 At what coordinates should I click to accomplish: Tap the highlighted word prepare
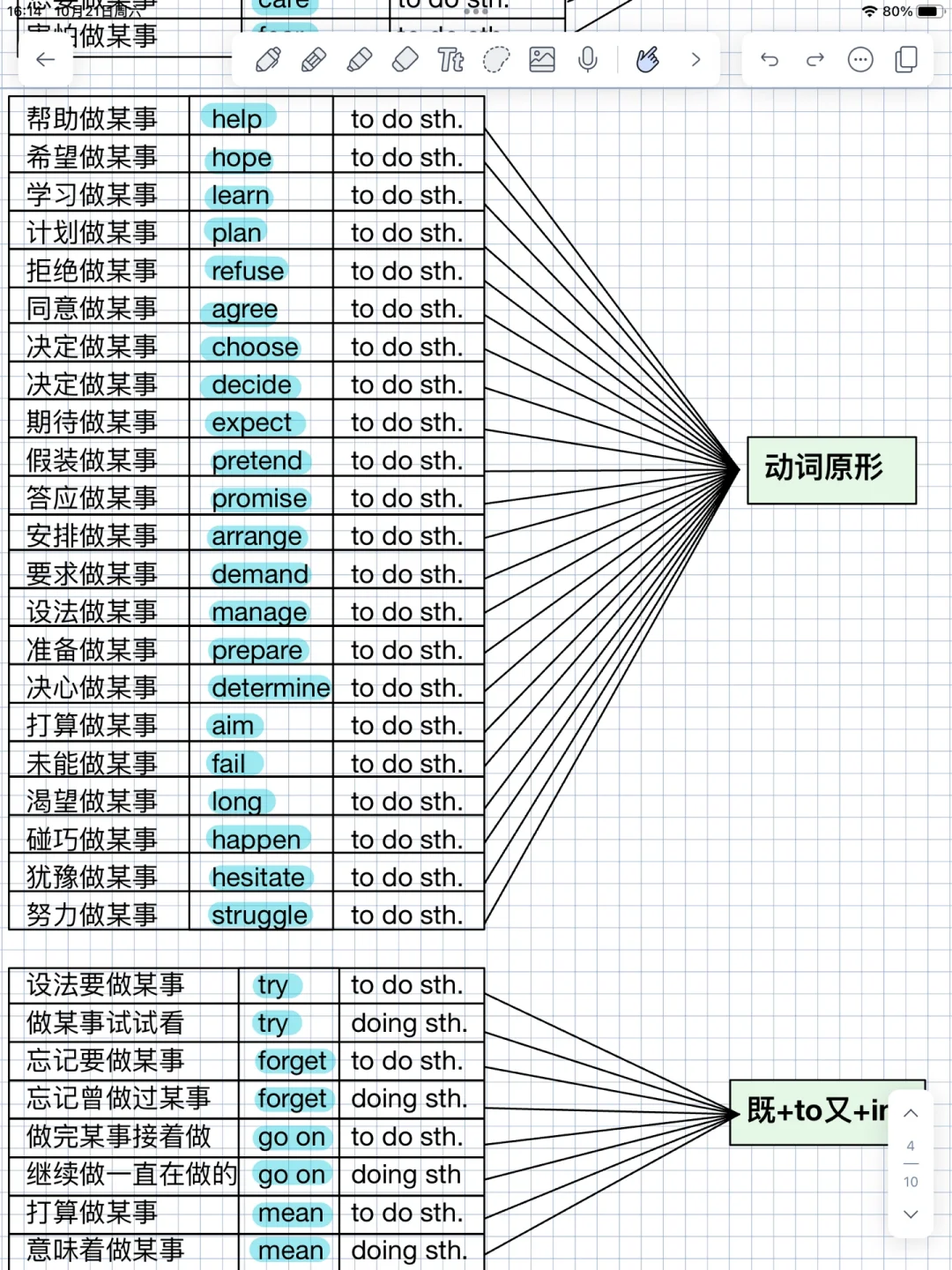257,650
